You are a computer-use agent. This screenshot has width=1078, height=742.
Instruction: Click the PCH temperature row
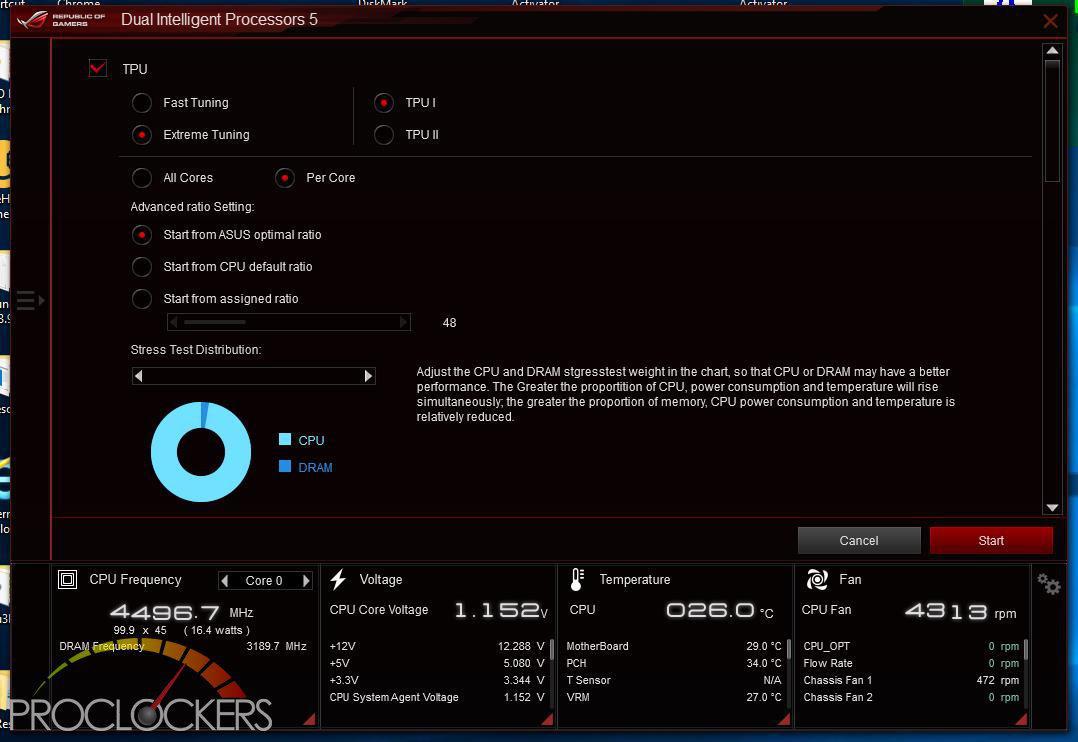[674, 664]
